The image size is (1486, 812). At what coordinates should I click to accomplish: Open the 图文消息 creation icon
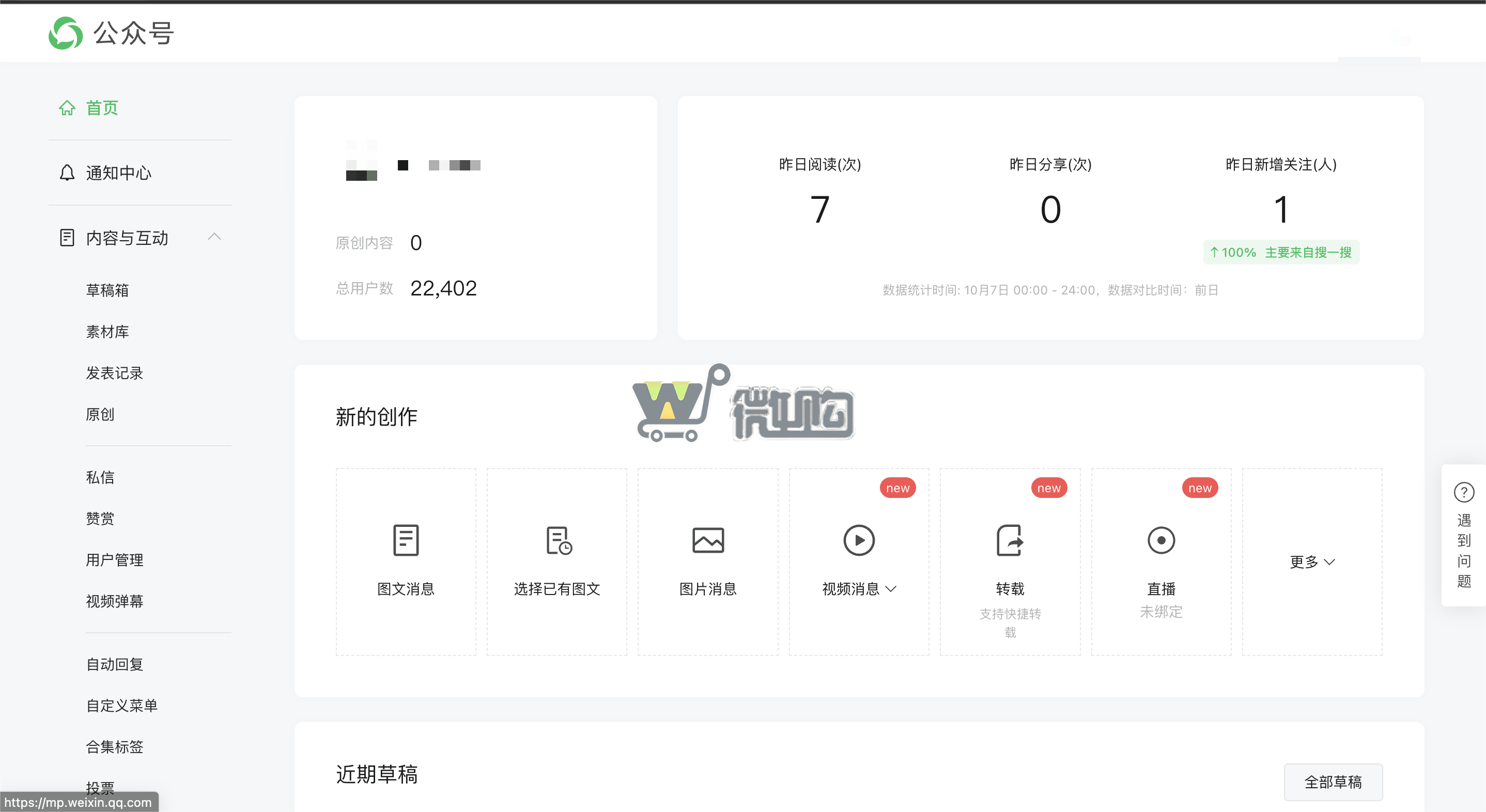[406, 540]
